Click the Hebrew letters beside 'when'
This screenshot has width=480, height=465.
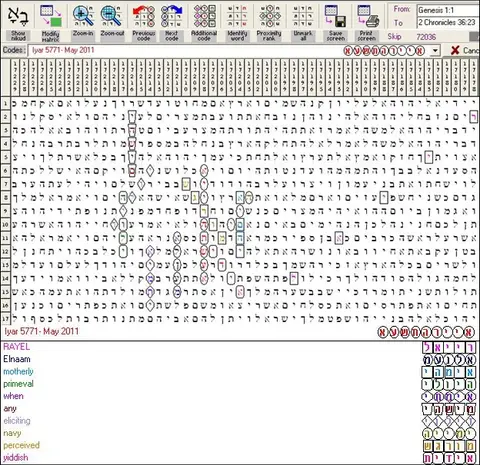pos(449,397)
